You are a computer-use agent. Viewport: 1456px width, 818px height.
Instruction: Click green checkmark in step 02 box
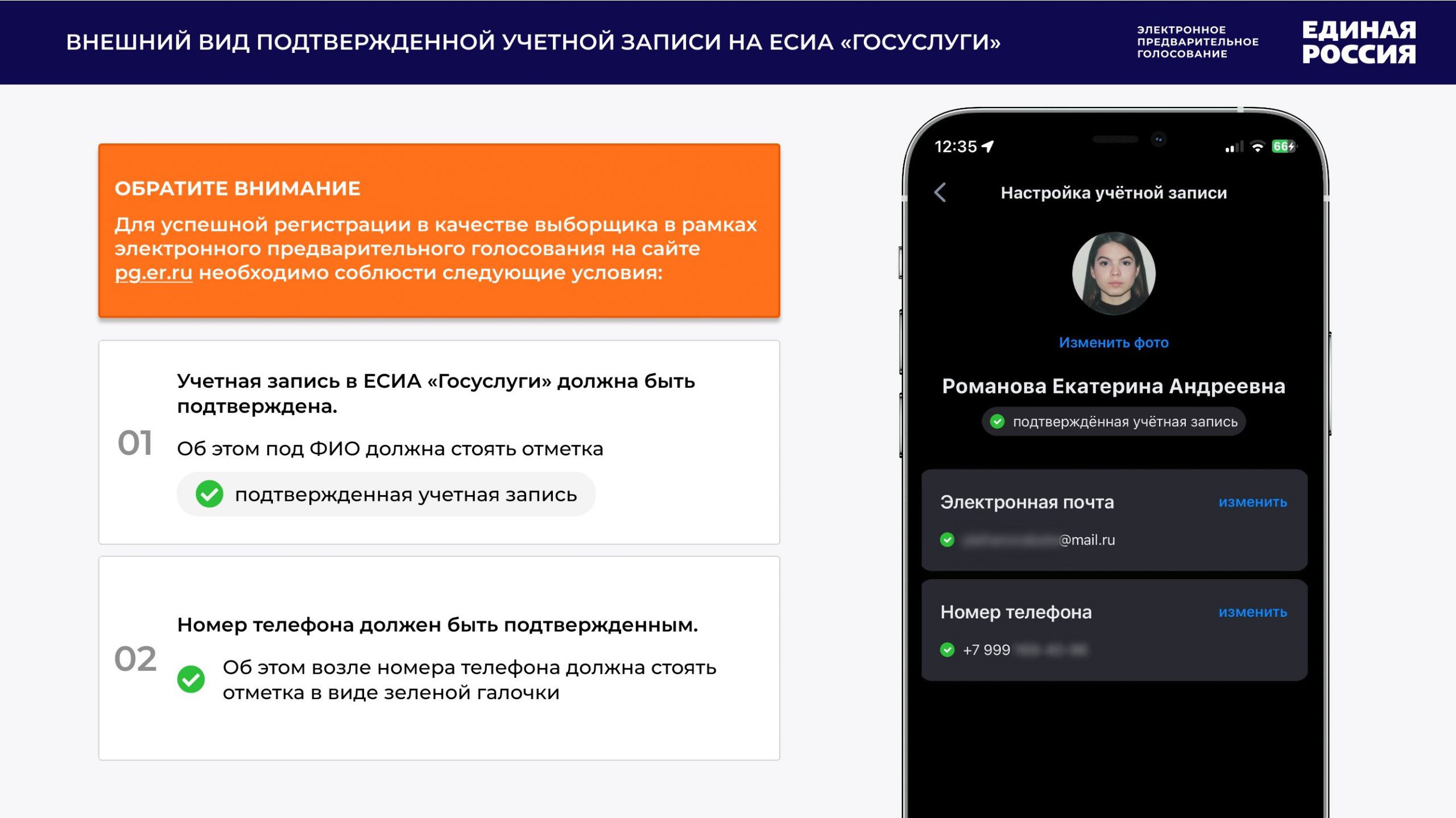click(x=191, y=679)
